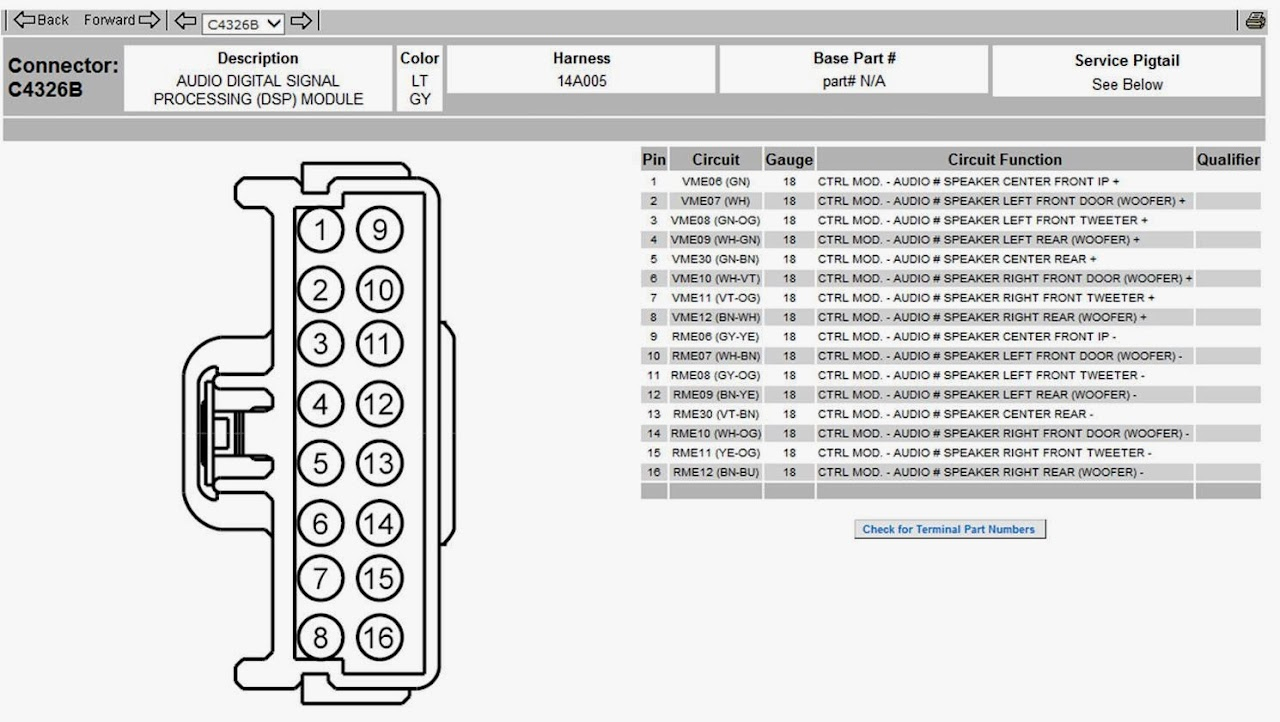Image resolution: width=1280 pixels, height=722 pixels.
Task: Open the C4326B connector dropdown
Action: coord(243,22)
